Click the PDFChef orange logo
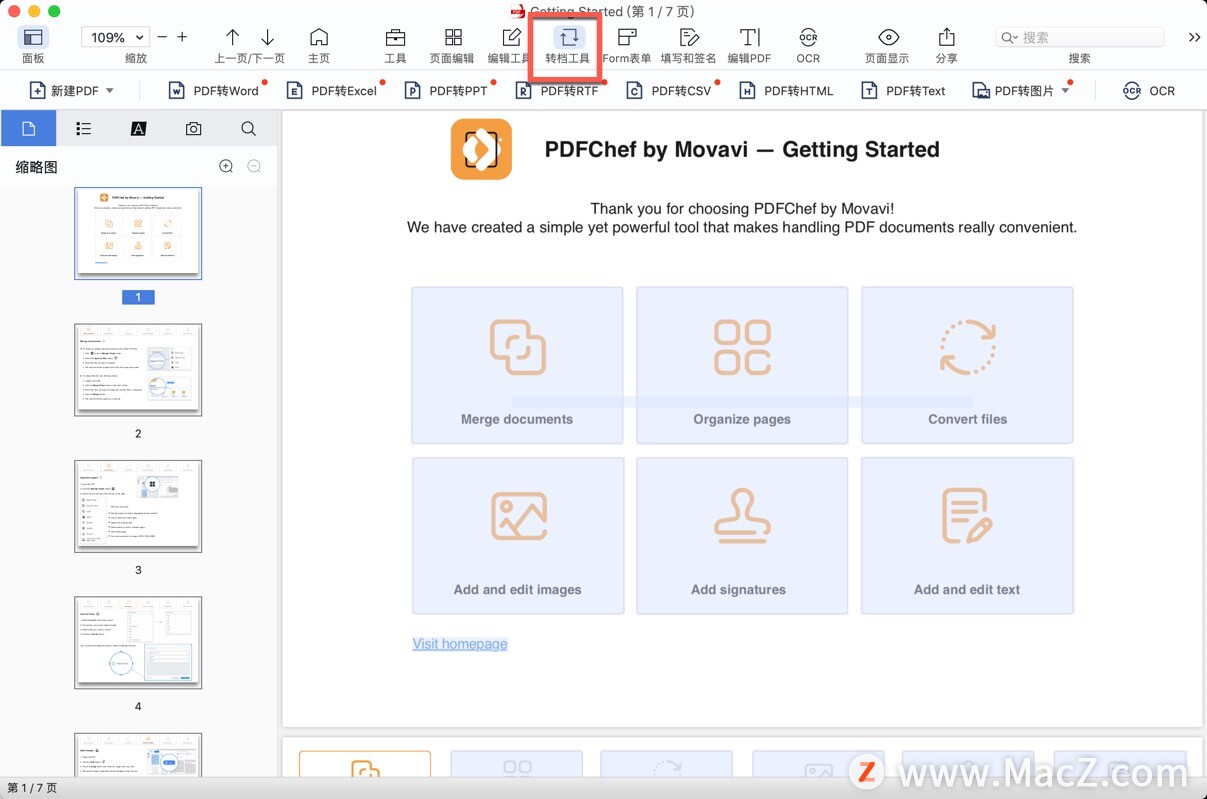Viewport: 1207px width, 799px height. [481, 149]
